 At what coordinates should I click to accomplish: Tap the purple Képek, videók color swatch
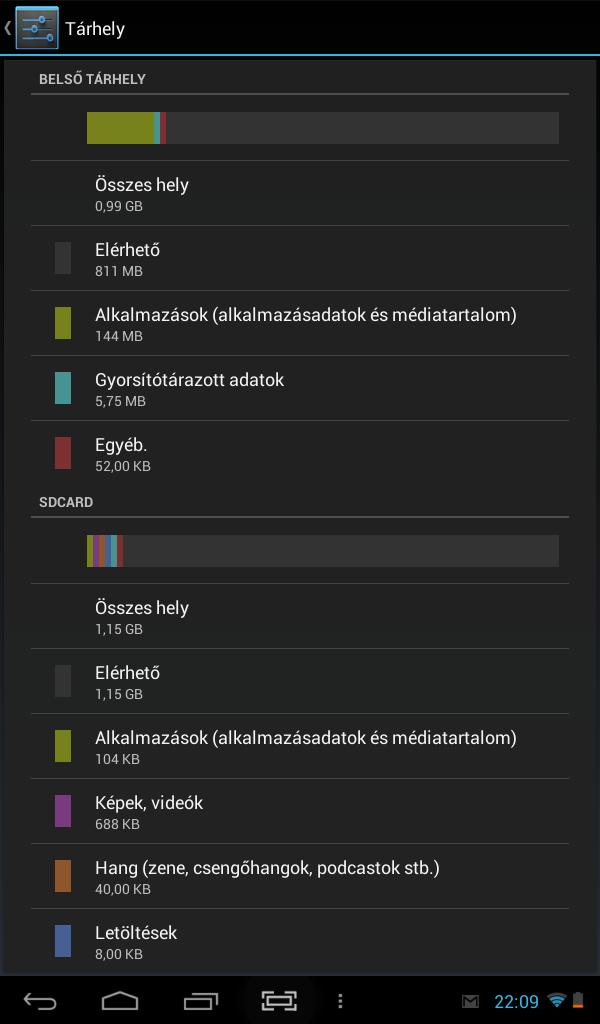63,811
